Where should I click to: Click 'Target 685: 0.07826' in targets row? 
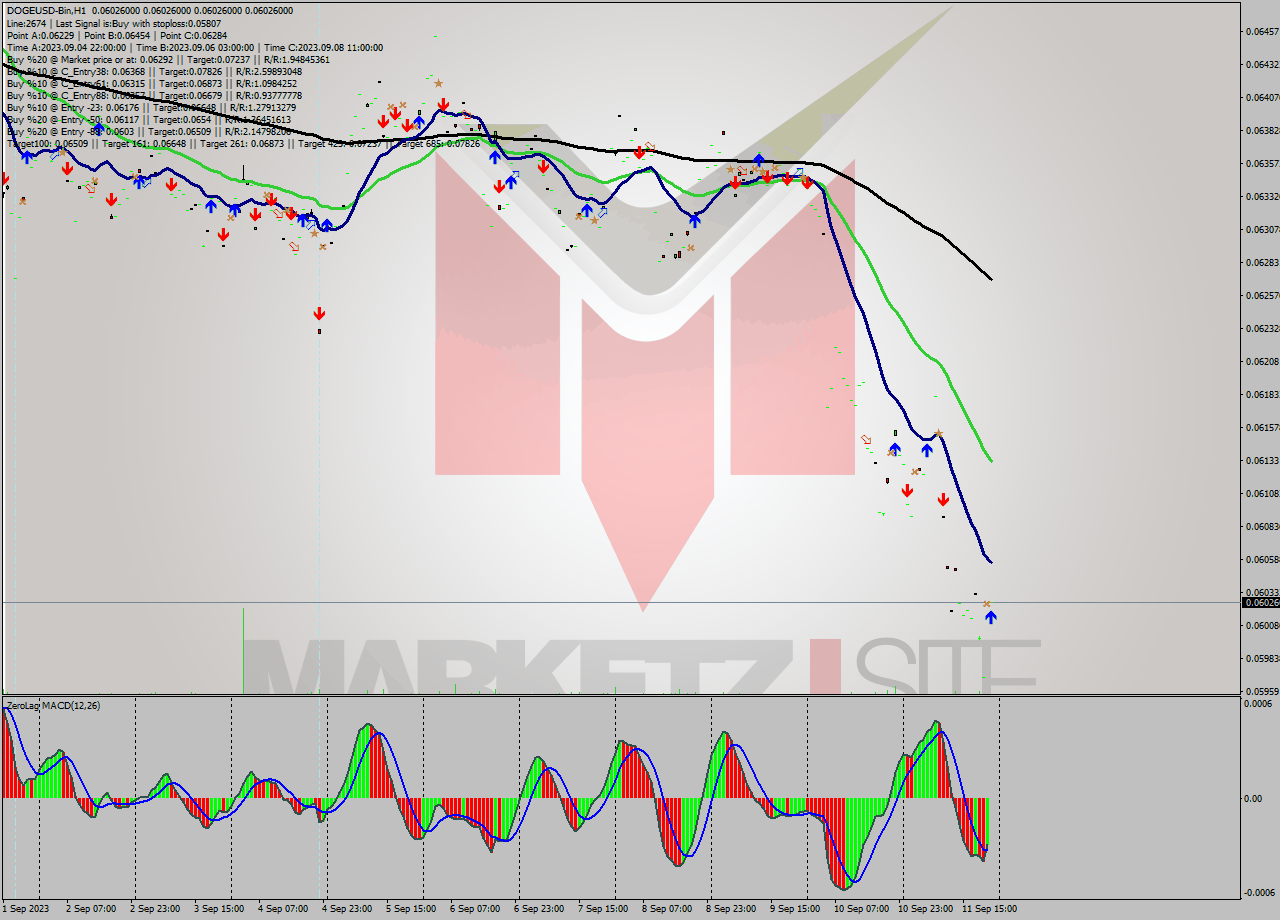tap(438, 143)
